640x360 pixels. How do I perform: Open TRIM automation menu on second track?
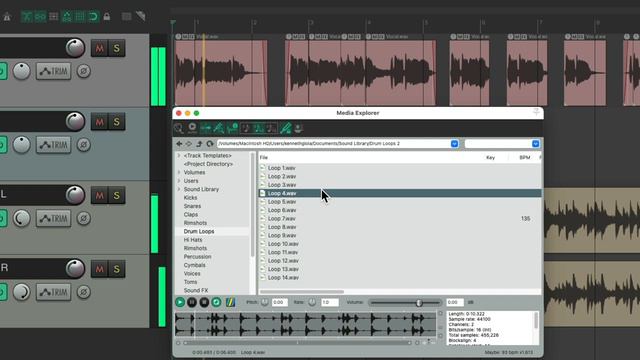tap(53, 145)
